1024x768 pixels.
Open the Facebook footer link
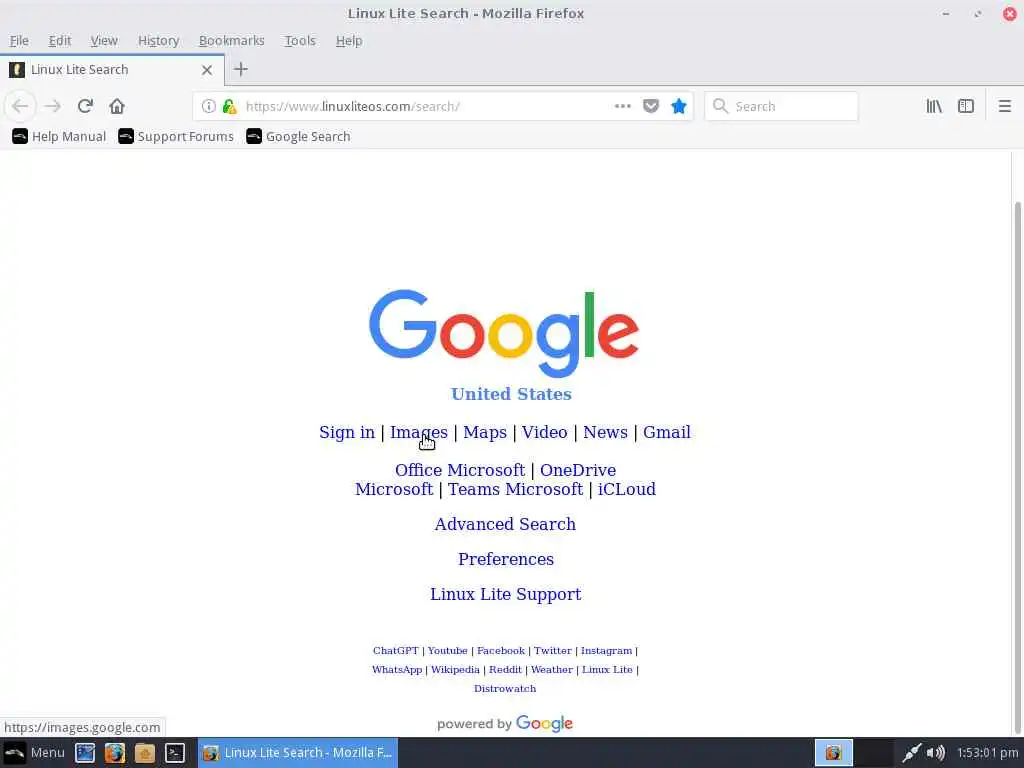click(501, 650)
